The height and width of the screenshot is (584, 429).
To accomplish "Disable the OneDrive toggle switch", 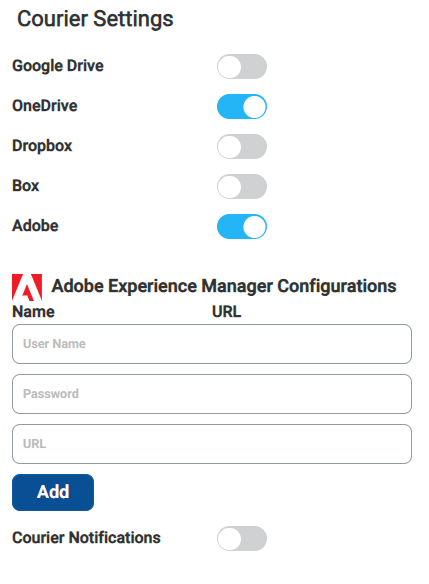I will [242, 107].
